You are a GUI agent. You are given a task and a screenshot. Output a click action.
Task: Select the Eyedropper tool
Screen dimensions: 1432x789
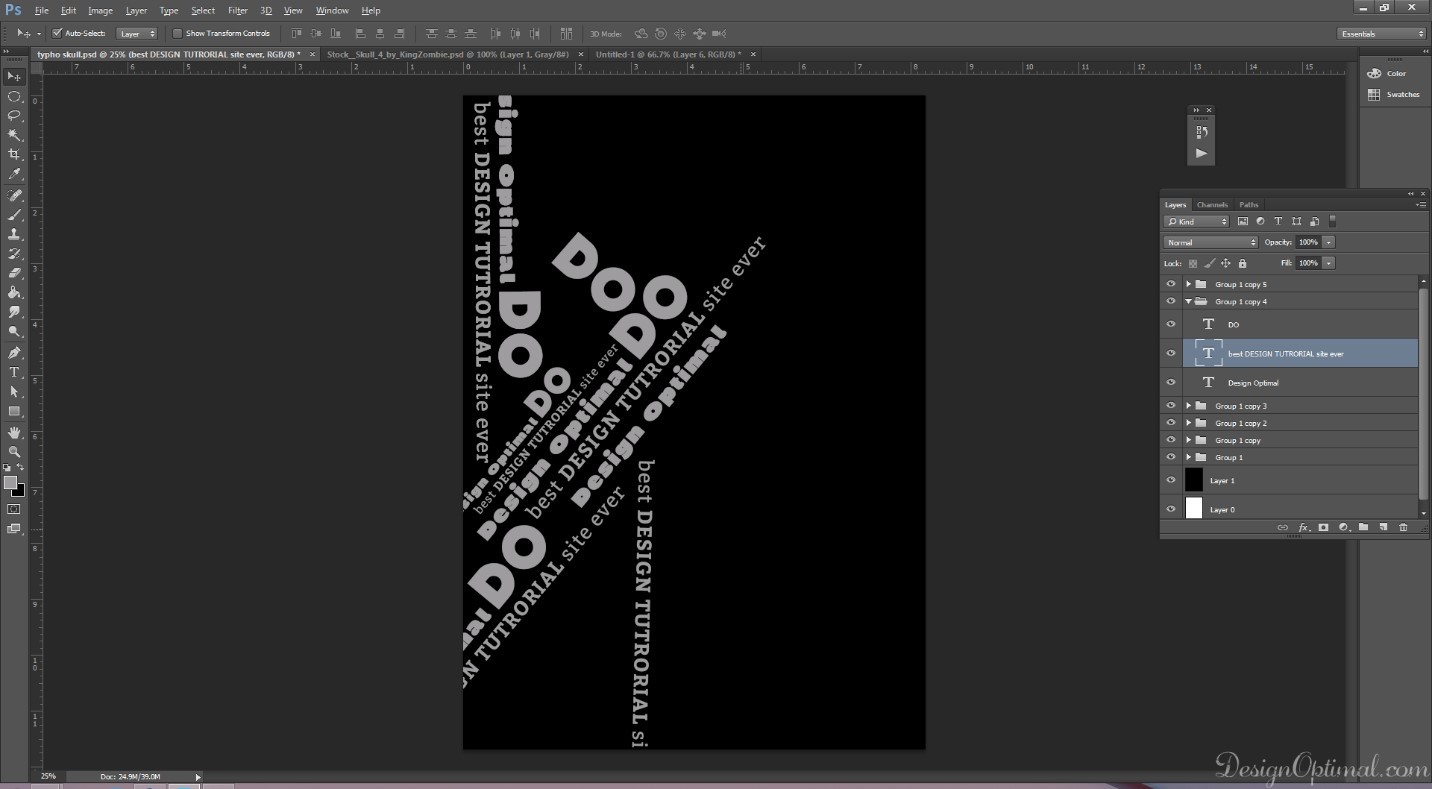click(x=14, y=174)
